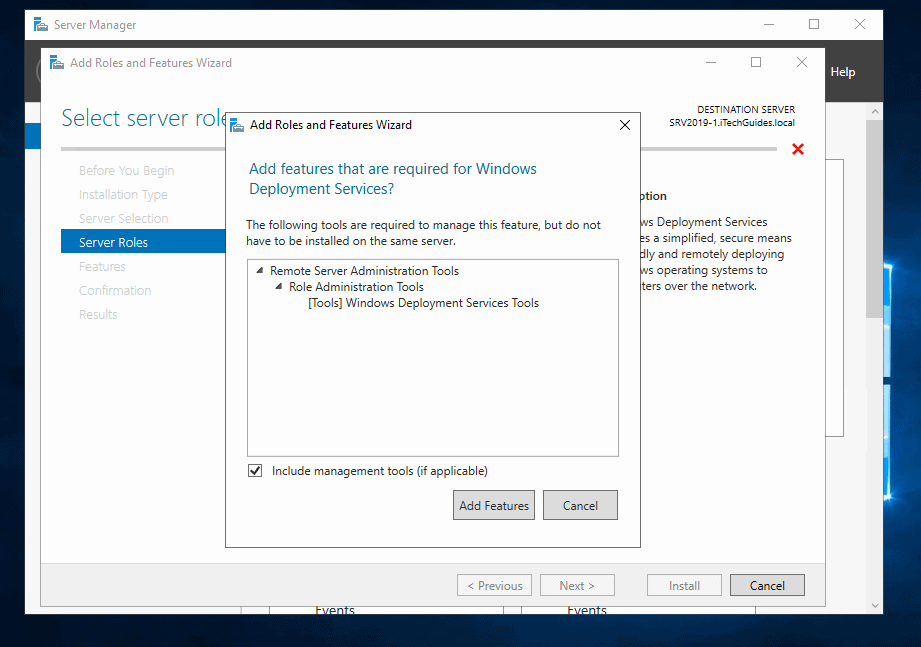Click the Next button

tap(577, 585)
